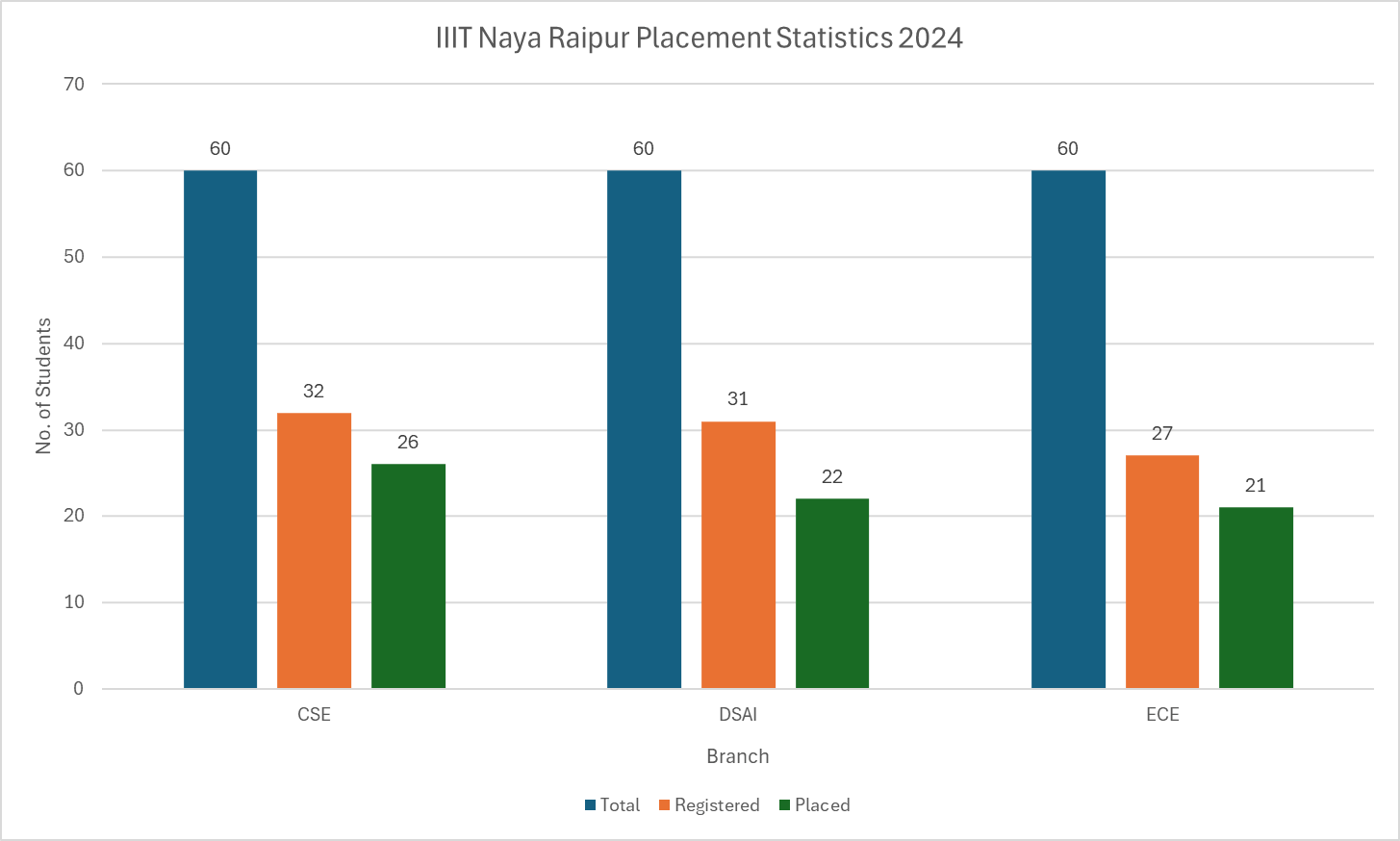Click the blue Total legend swatch
Viewport: 1400px width, 841px height.
coord(591,805)
